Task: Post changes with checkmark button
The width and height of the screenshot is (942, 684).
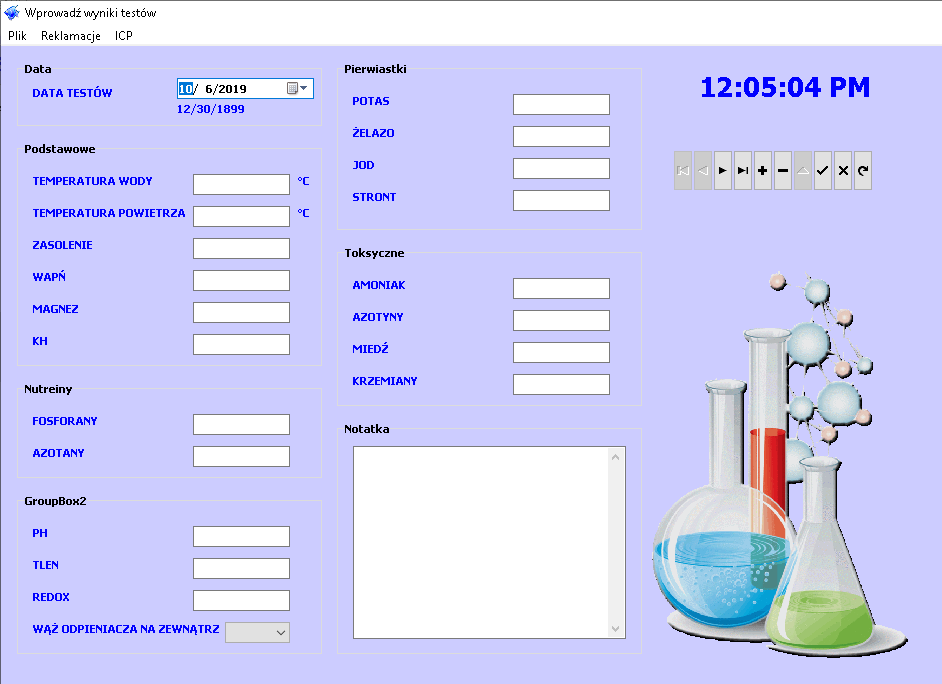Action: click(x=823, y=171)
